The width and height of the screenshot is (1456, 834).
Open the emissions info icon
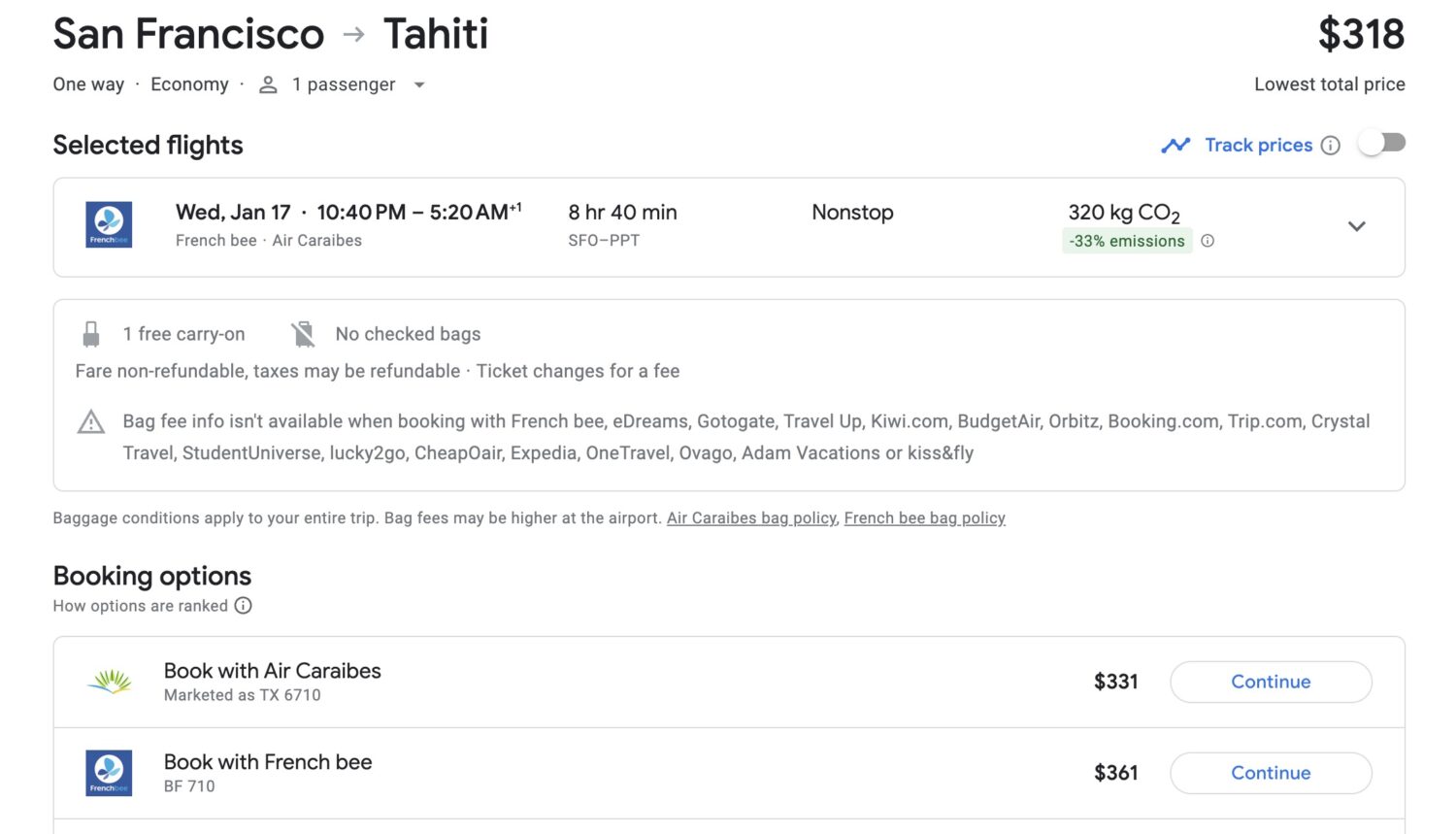(x=1207, y=240)
